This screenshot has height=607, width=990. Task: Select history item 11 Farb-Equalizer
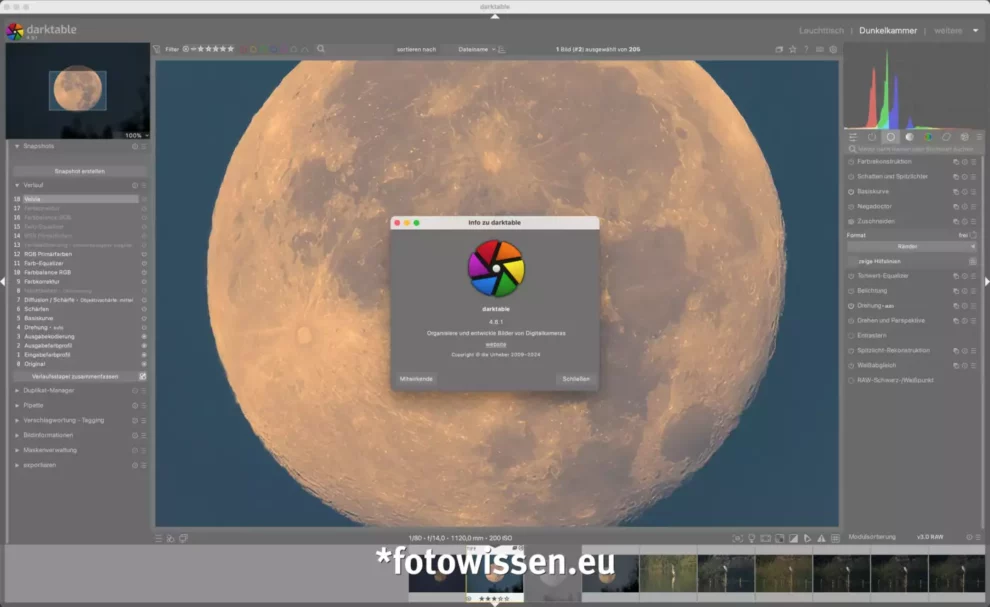(79, 263)
